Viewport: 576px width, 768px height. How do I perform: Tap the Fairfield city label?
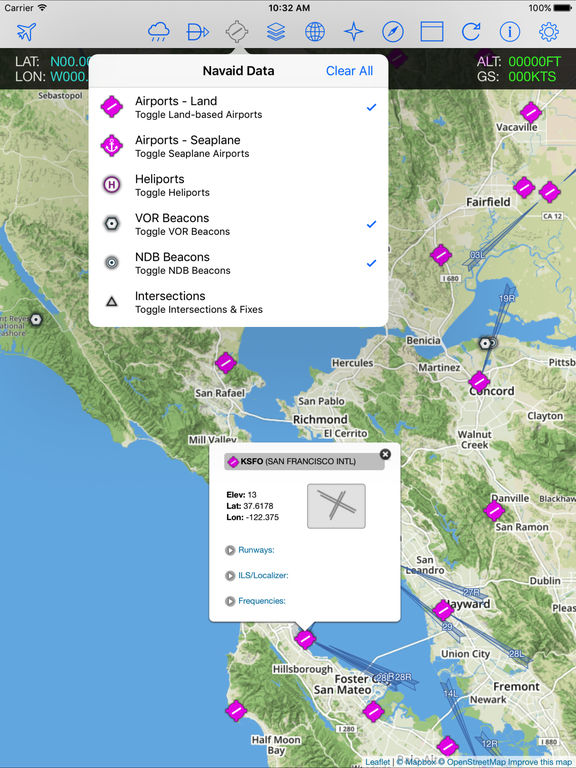[488, 202]
